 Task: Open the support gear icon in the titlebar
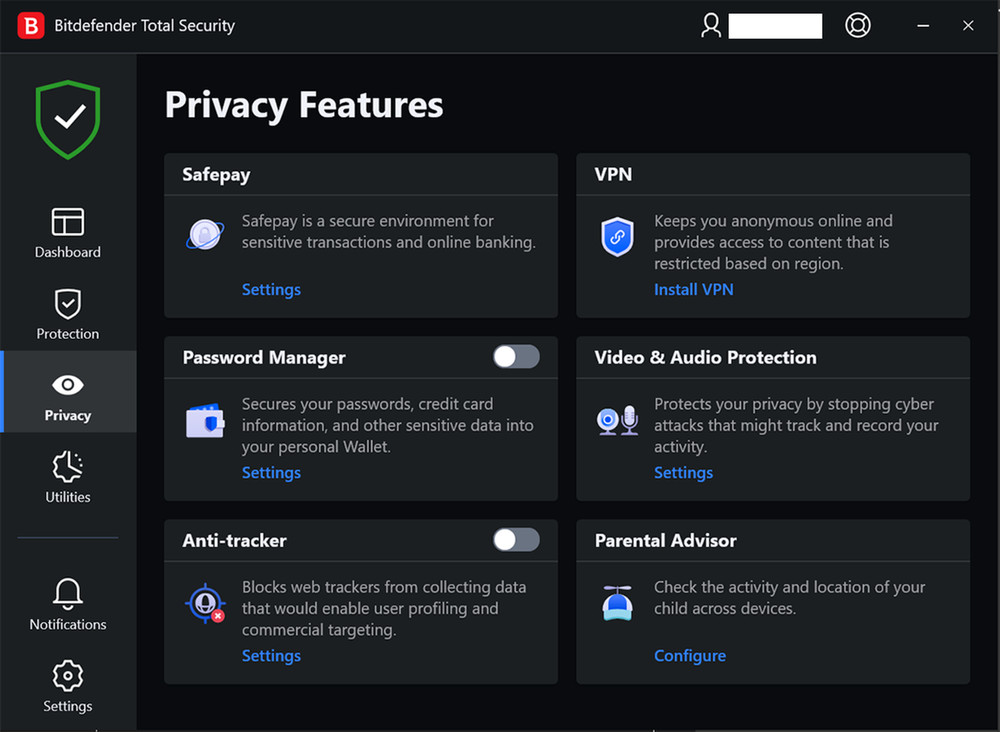(858, 25)
